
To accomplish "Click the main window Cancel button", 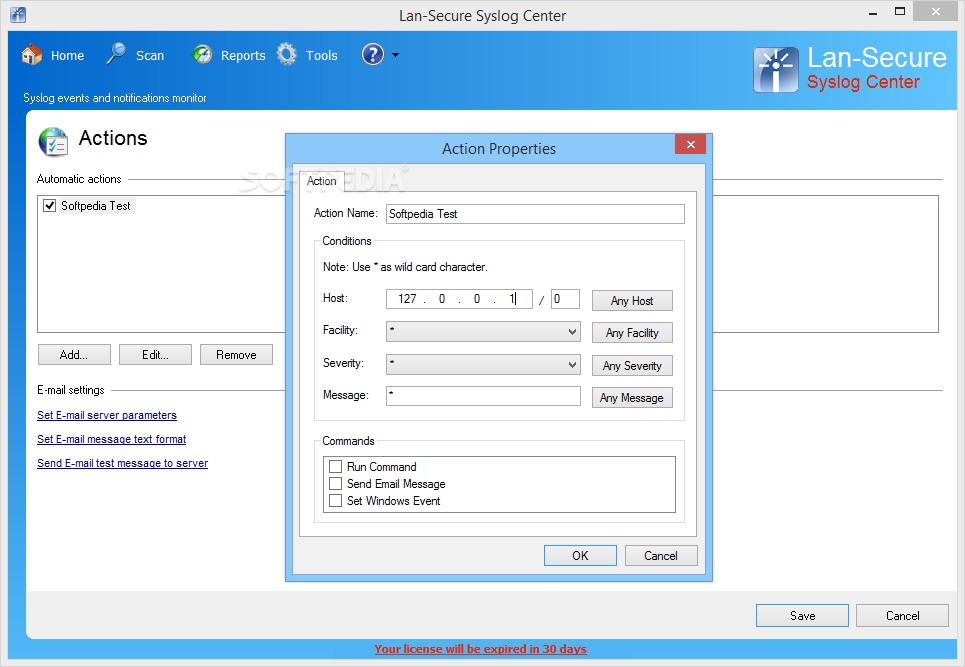I will [902, 615].
